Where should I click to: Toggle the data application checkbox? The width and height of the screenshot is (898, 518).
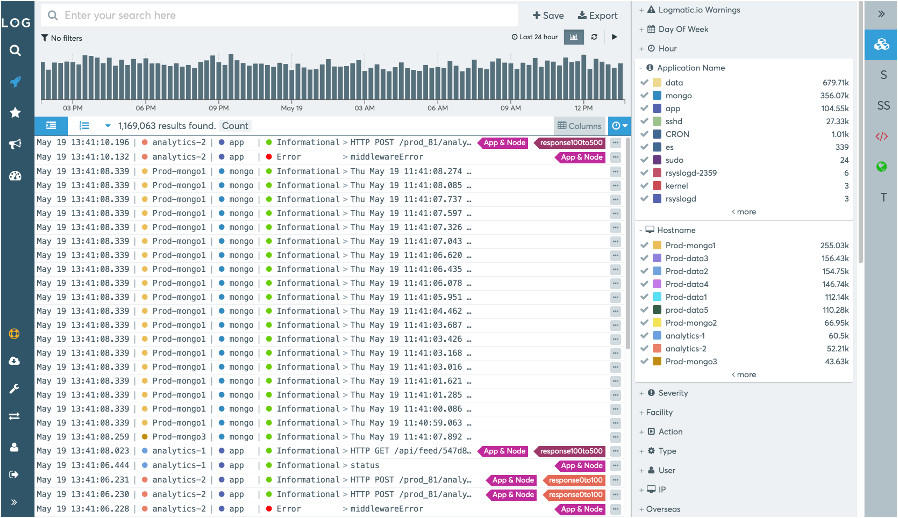[644, 83]
